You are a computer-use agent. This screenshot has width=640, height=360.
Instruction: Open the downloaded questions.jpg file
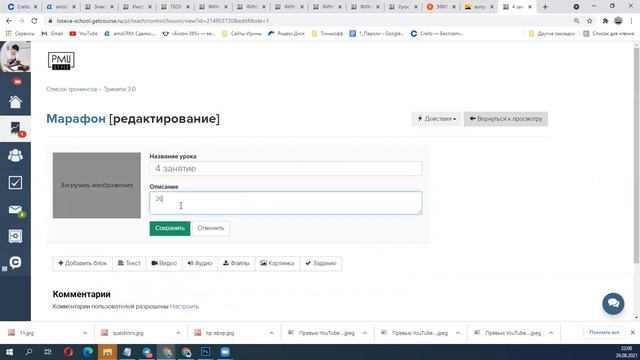(128, 333)
